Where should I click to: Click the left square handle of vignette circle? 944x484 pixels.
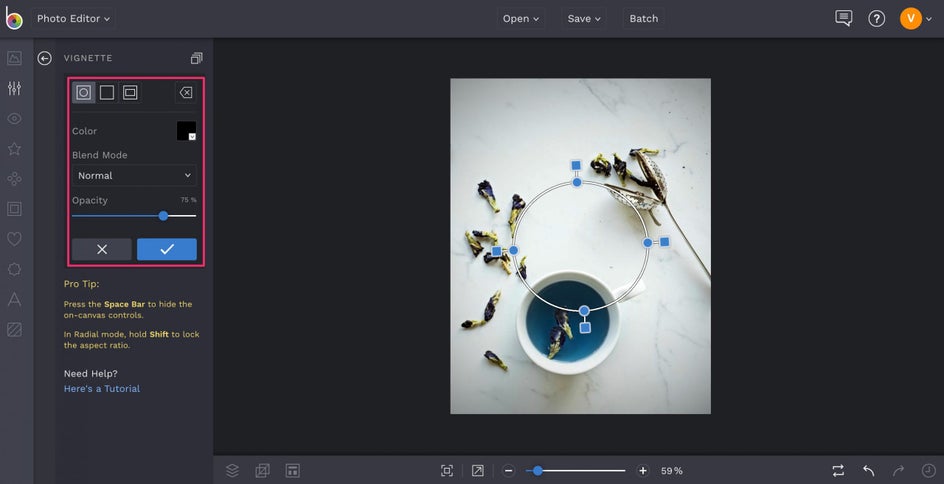[x=496, y=251]
